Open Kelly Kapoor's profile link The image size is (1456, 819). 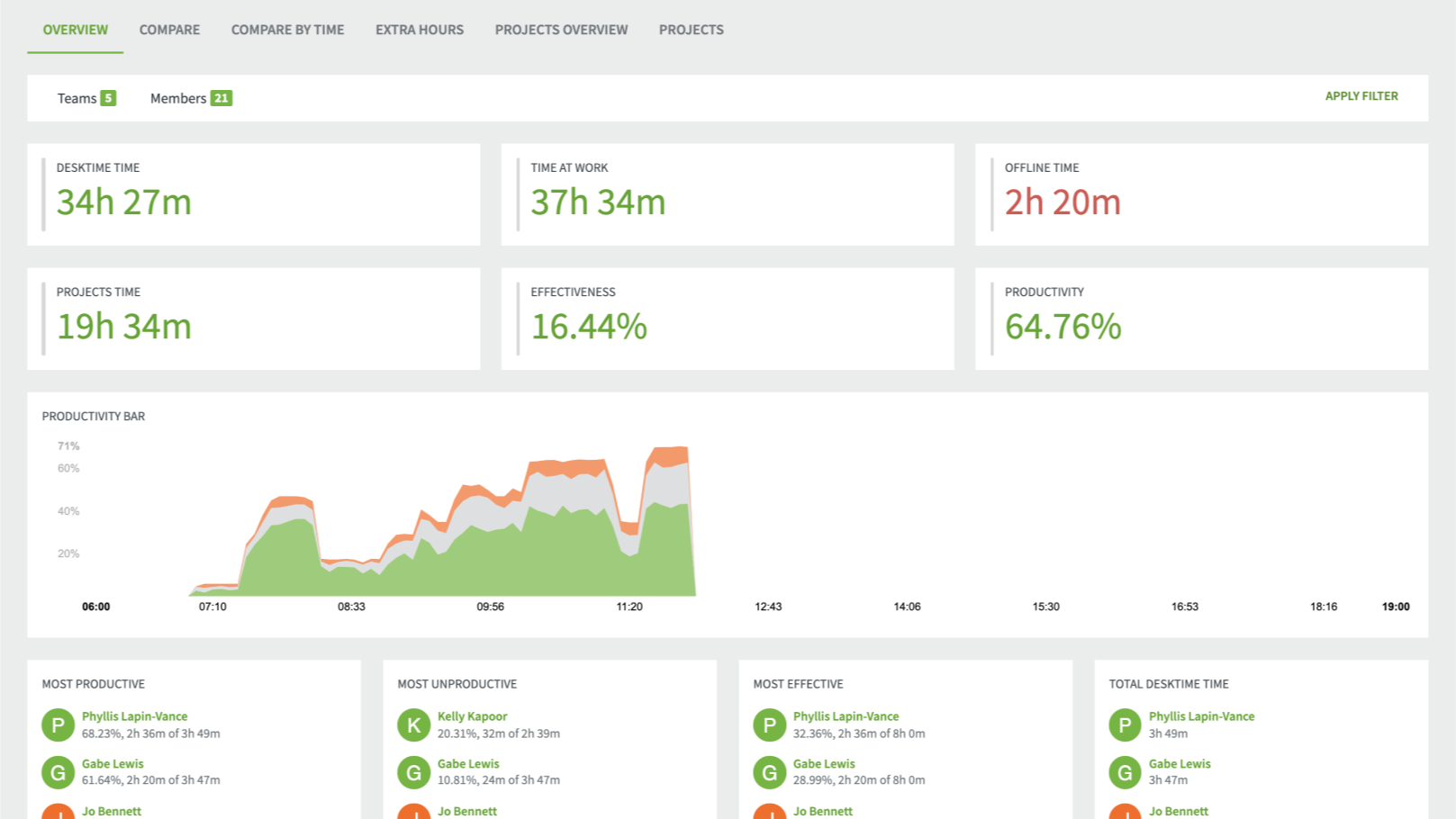[472, 715]
